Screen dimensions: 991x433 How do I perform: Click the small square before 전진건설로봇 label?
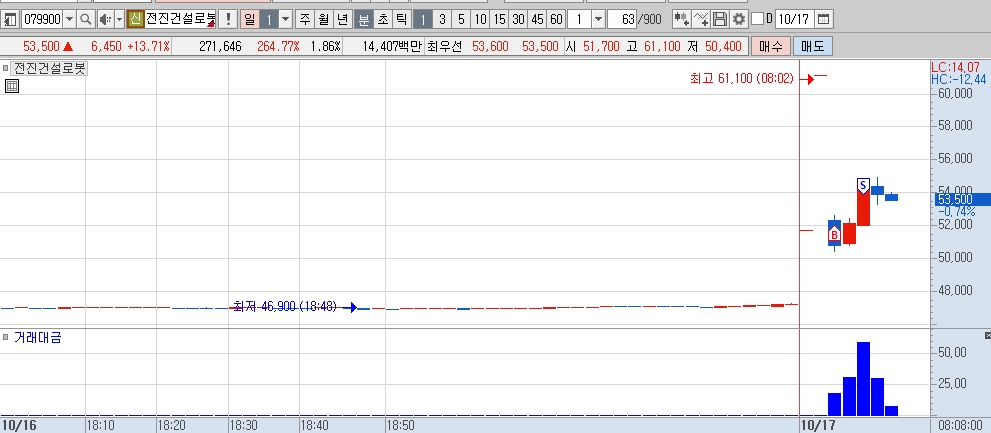coord(6,68)
